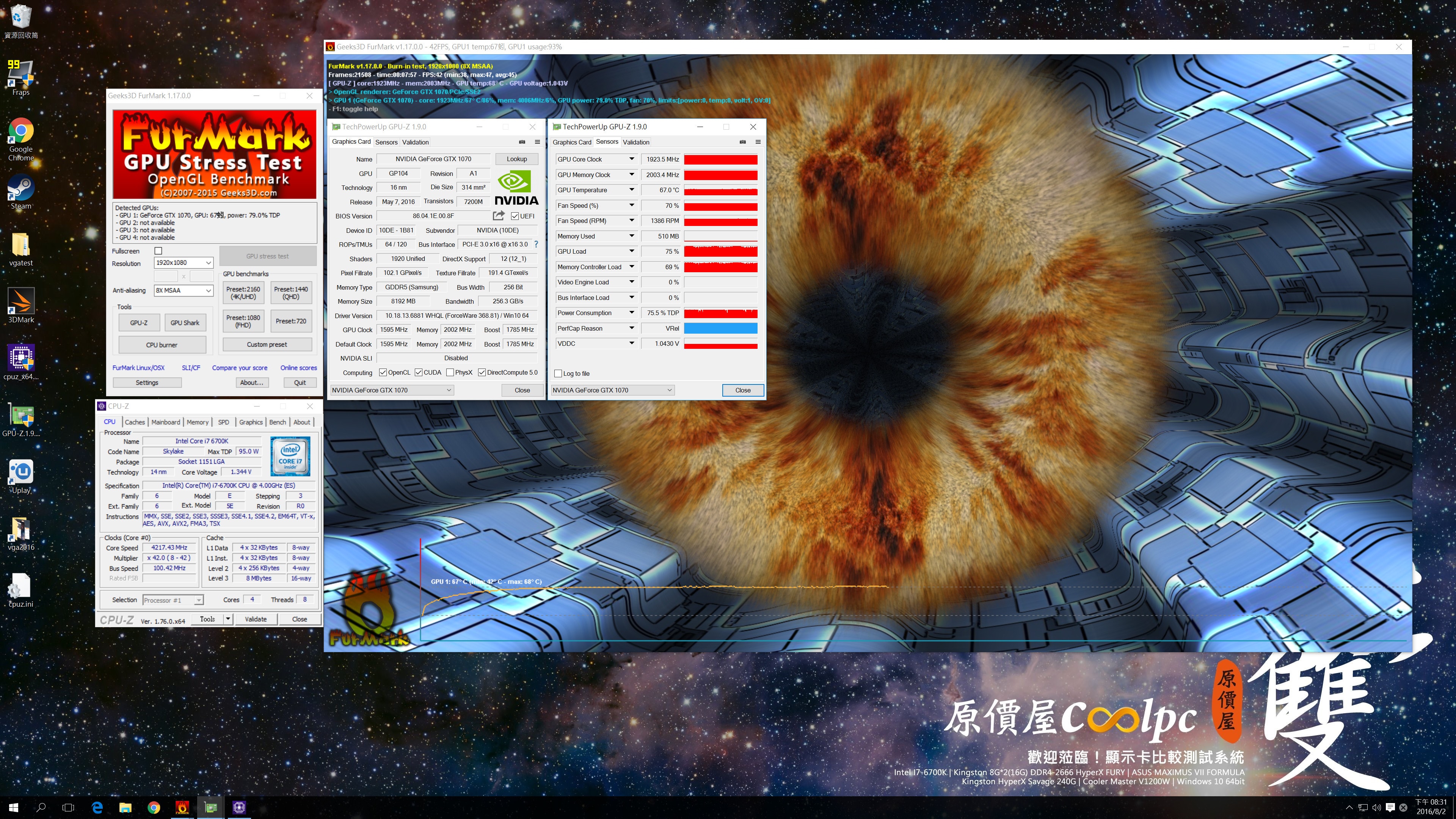This screenshot has height=819, width=1456.
Task: Open the Resolution 1920x1080 dropdown
Action: click(x=184, y=262)
